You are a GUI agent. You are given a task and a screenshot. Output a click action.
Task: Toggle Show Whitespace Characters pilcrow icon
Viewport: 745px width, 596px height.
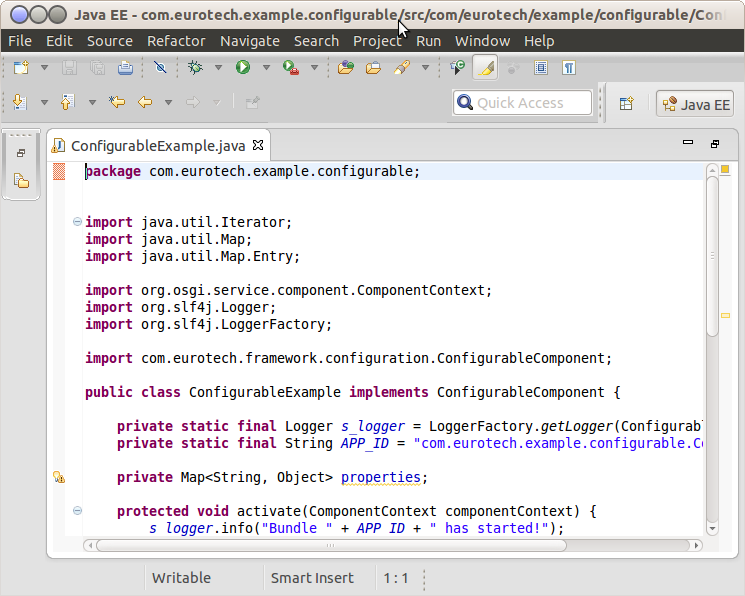coord(569,68)
